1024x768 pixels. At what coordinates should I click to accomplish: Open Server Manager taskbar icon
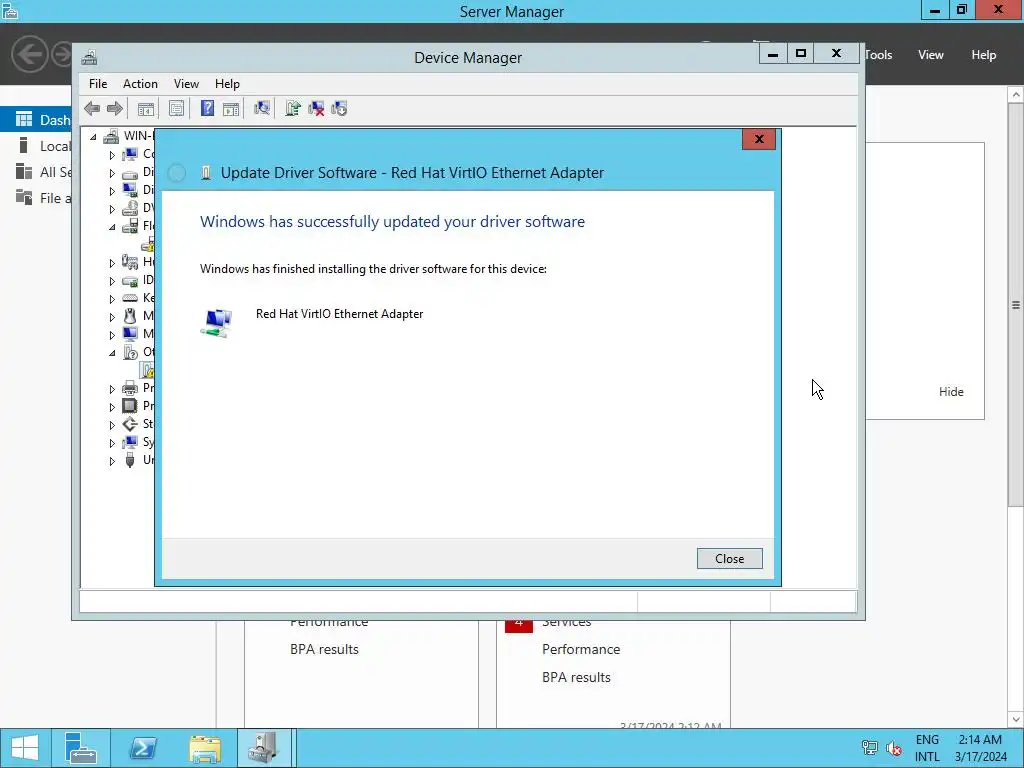click(81, 748)
